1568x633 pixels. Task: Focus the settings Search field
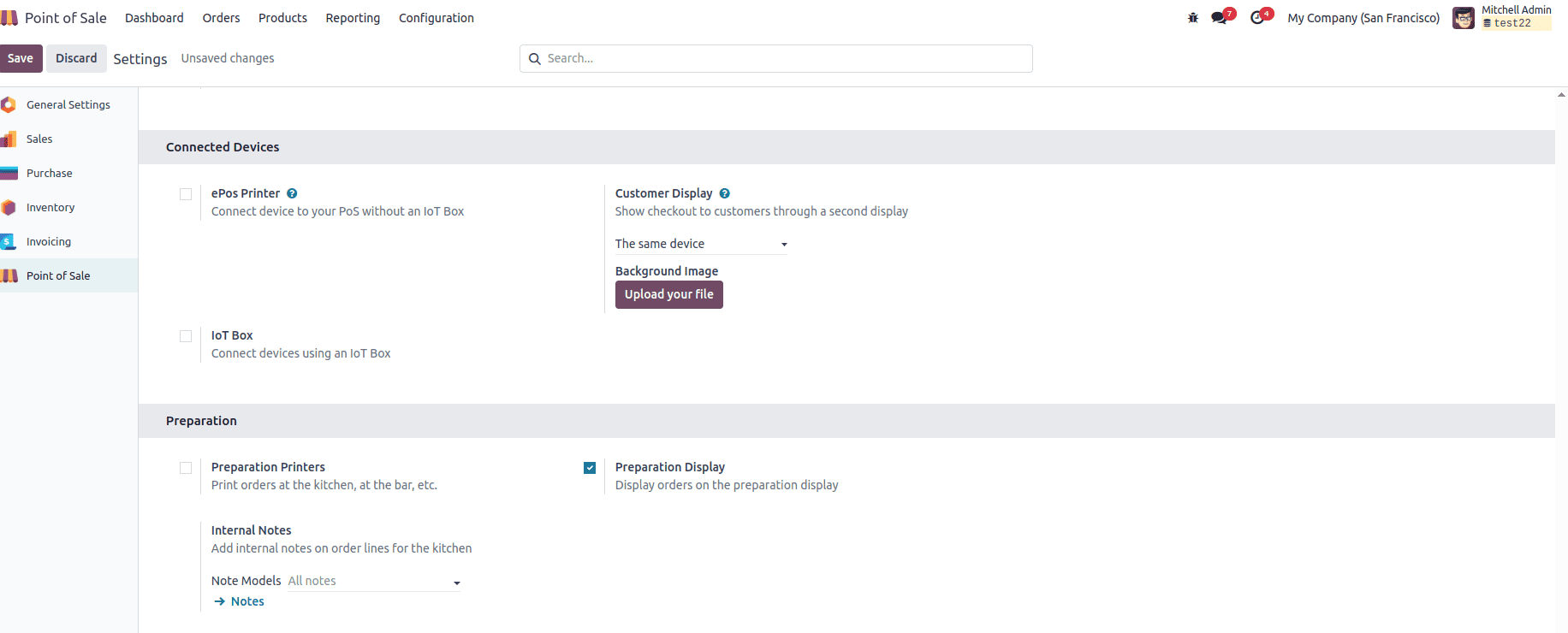pyautogui.click(x=775, y=59)
